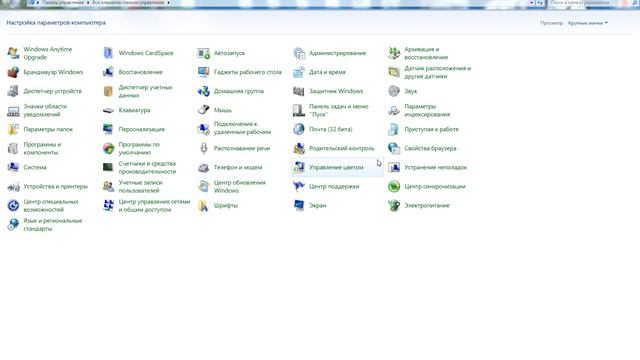This screenshot has height=360, width=640.
Task: Click the Дата и время icon
Action: [x=299, y=72]
